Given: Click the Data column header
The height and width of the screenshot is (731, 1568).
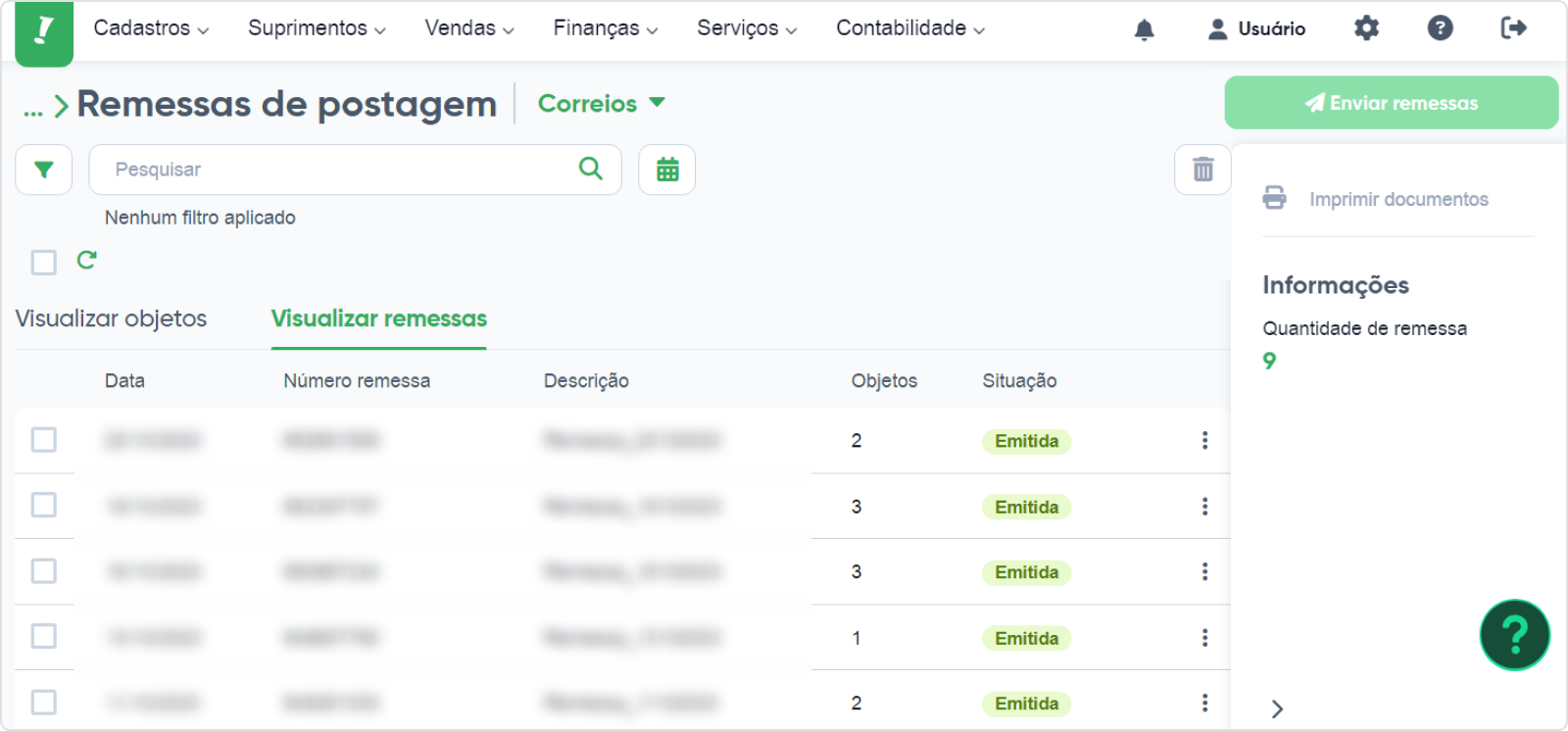Looking at the screenshot, I should click(124, 381).
